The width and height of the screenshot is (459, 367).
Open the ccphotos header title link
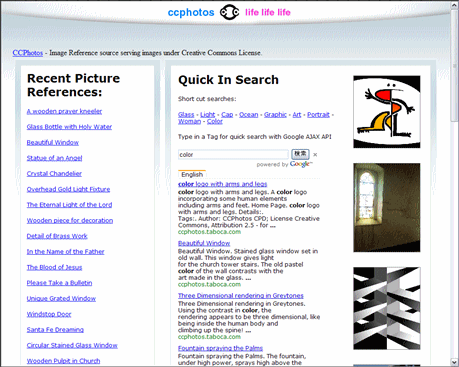click(x=191, y=12)
